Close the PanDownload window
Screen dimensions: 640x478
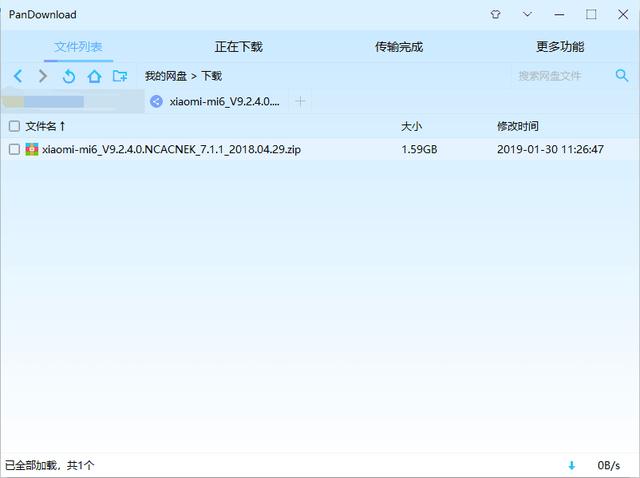point(623,15)
